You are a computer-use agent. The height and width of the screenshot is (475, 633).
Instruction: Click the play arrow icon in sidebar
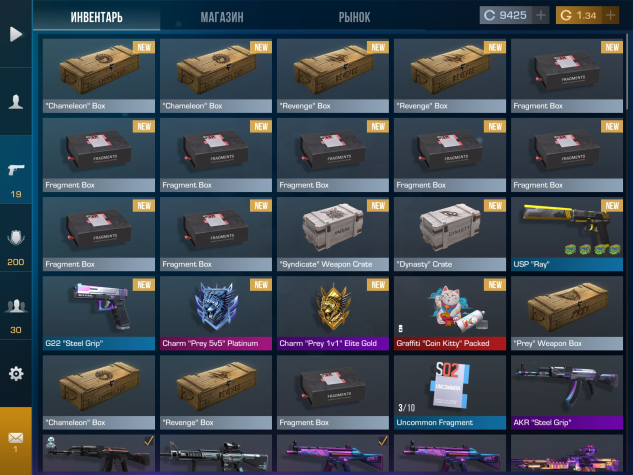pyautogui.click(x=16, y=34)
